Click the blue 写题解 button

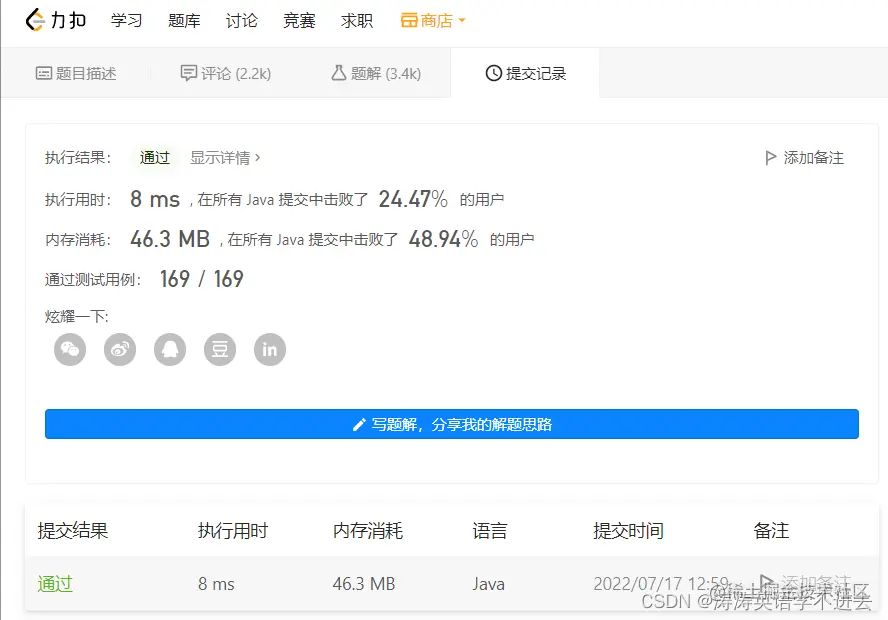point(452,423)
